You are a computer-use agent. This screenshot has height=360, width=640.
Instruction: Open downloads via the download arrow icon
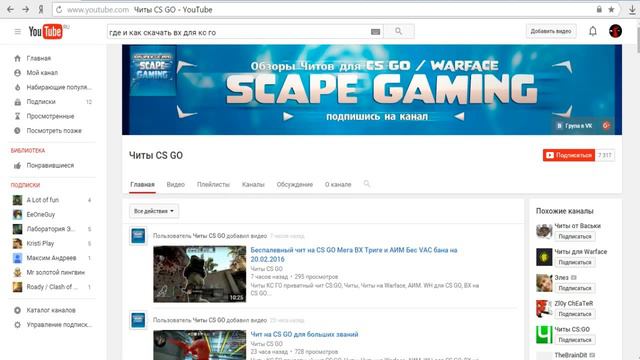632,9
